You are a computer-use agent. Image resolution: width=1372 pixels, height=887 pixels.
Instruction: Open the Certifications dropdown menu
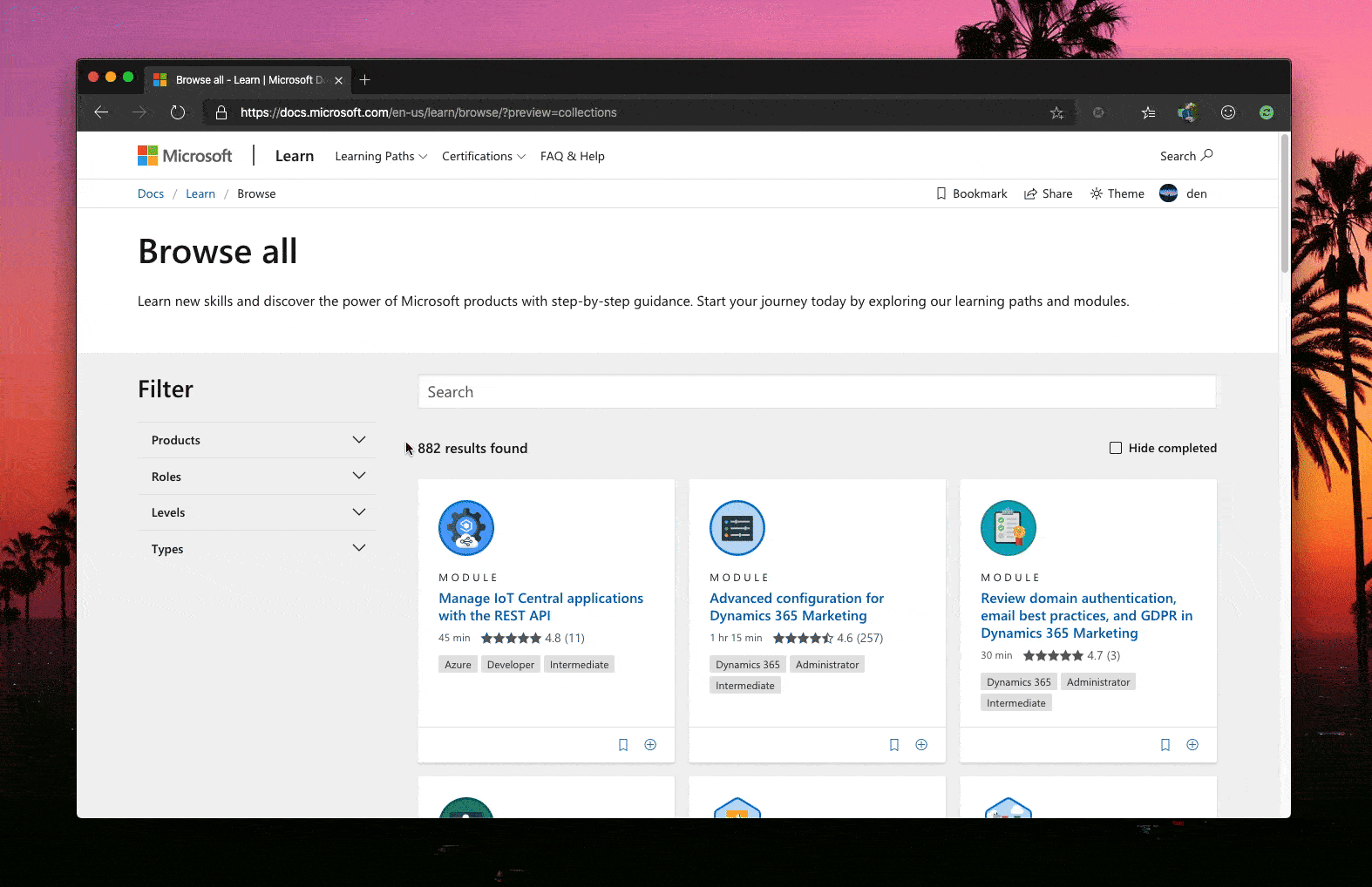484,156
